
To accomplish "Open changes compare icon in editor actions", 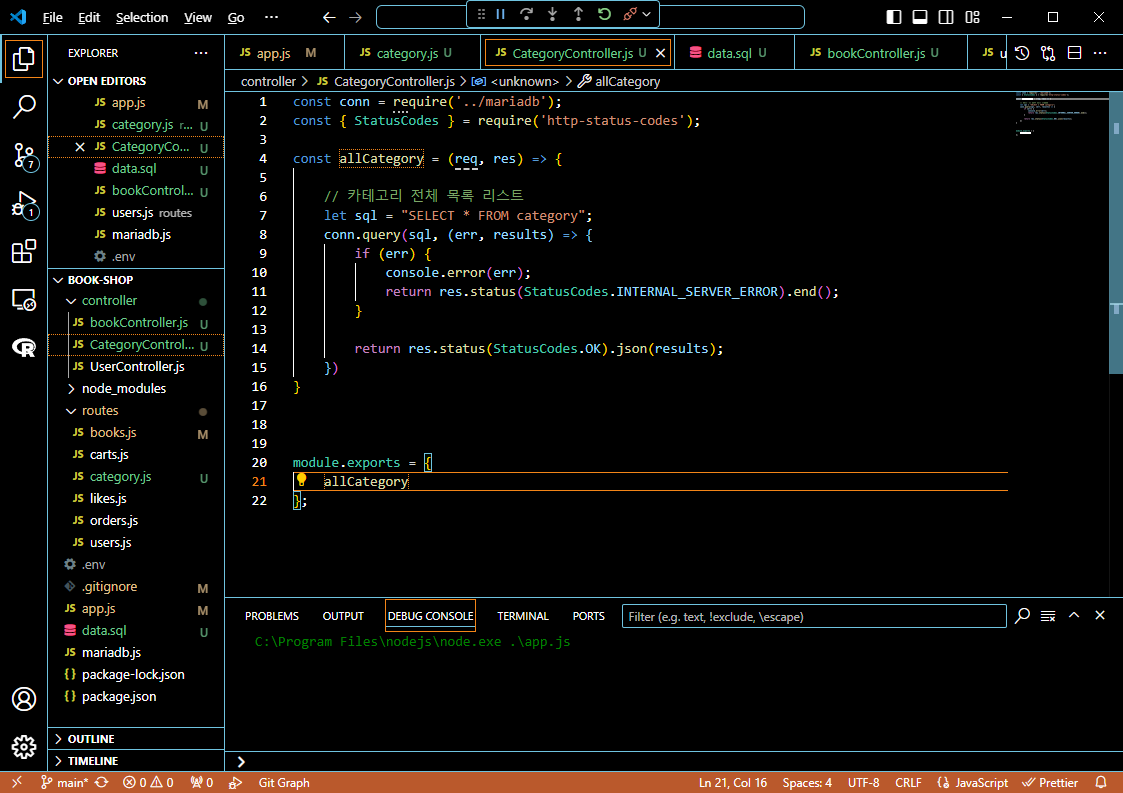I will click(1048, 53).
